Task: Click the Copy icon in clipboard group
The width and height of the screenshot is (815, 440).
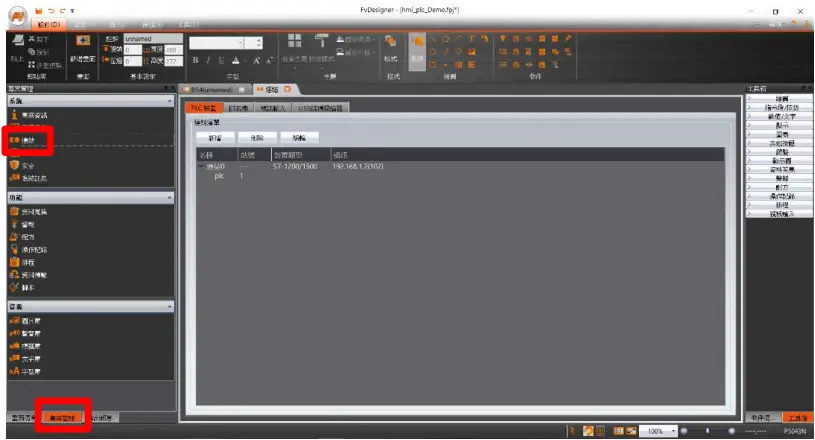Action: [x=32, y=52]
